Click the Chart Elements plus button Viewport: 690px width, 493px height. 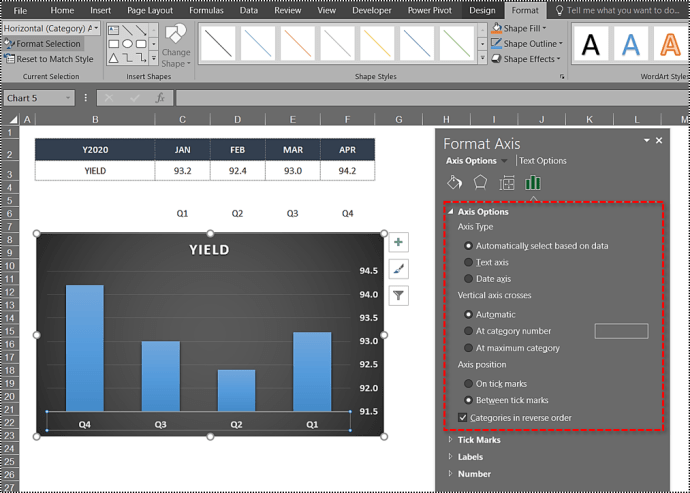click(x=399, y=243)
